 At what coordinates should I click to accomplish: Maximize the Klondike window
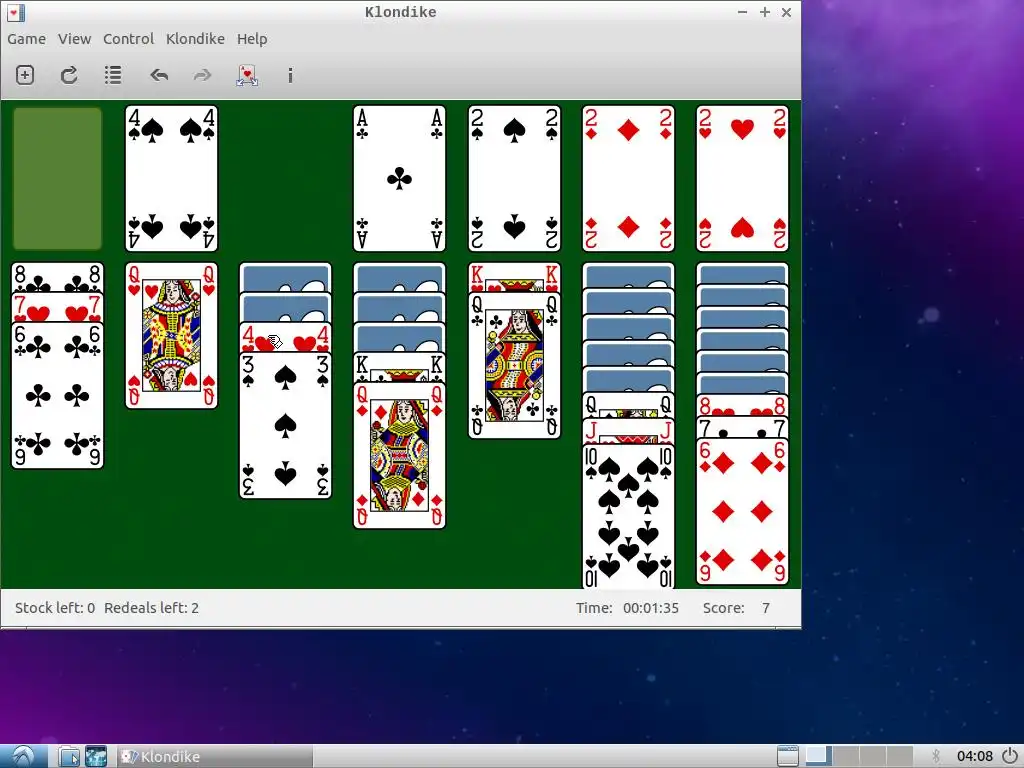coord(765,12)
